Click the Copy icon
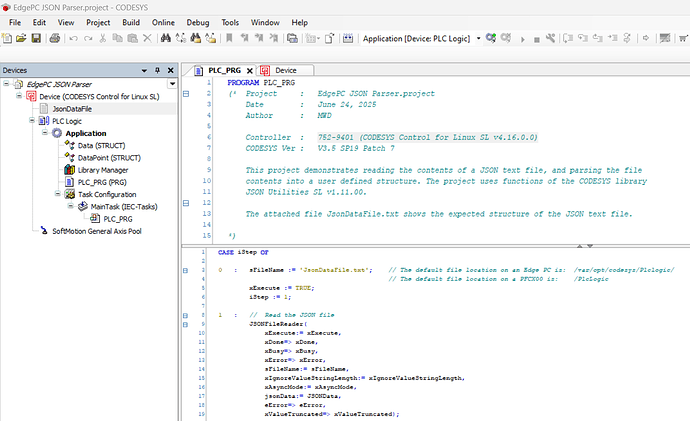Viewport: 690px width, 421px height. pos(117,38)
